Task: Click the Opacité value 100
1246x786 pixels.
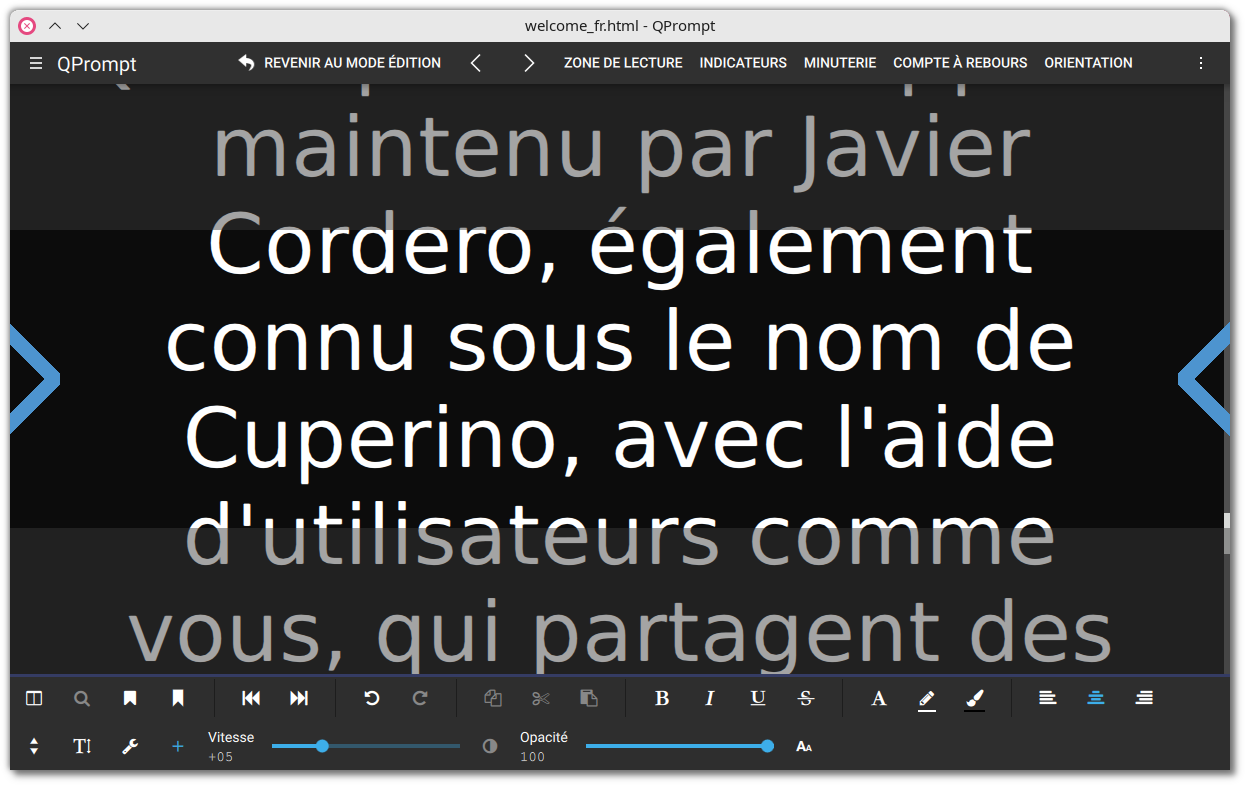Action: click(x=533, y=757)
